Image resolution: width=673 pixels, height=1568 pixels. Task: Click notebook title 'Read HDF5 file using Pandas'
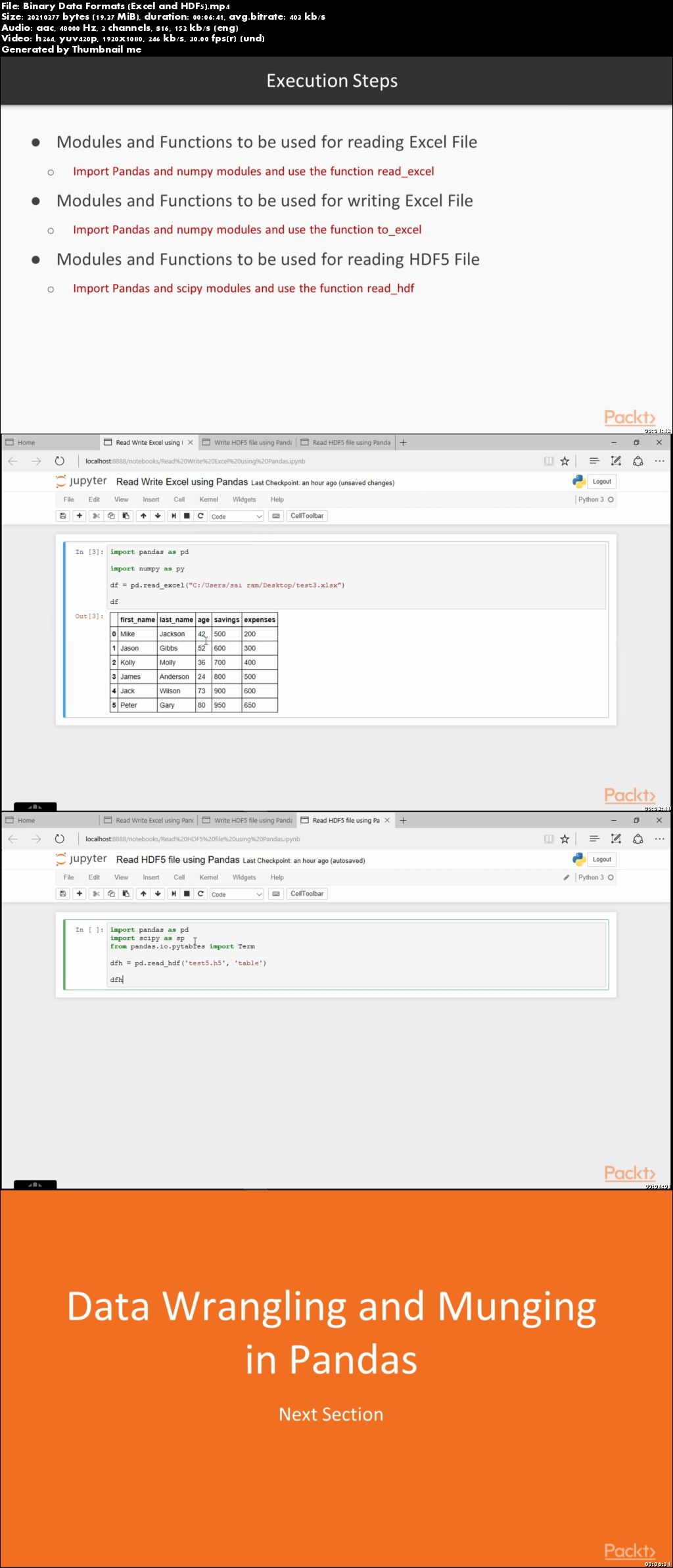[x=177, y=860]
